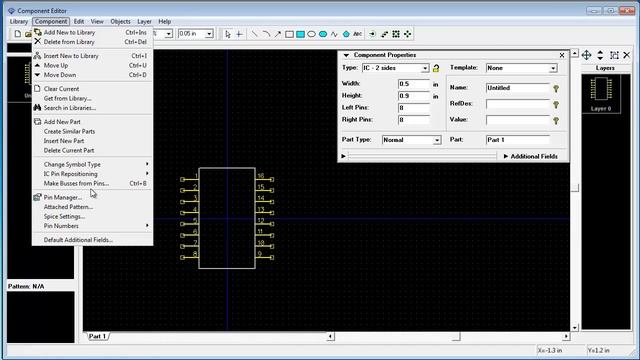Open the Objects menu

[x=120, y=21]
